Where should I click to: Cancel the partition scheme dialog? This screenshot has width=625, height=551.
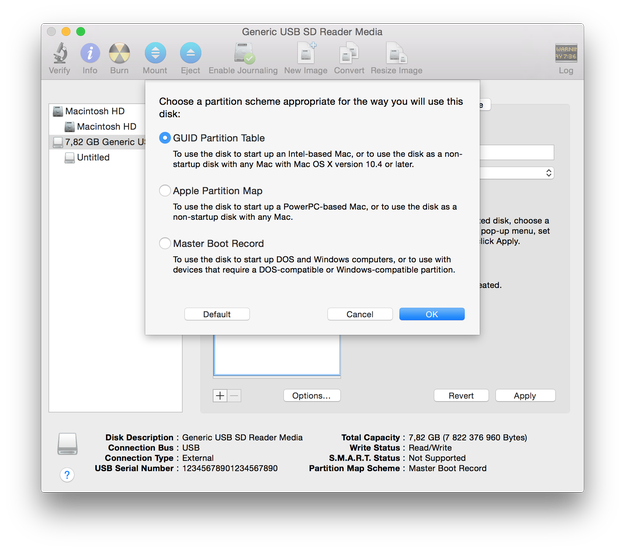(360, 314)
